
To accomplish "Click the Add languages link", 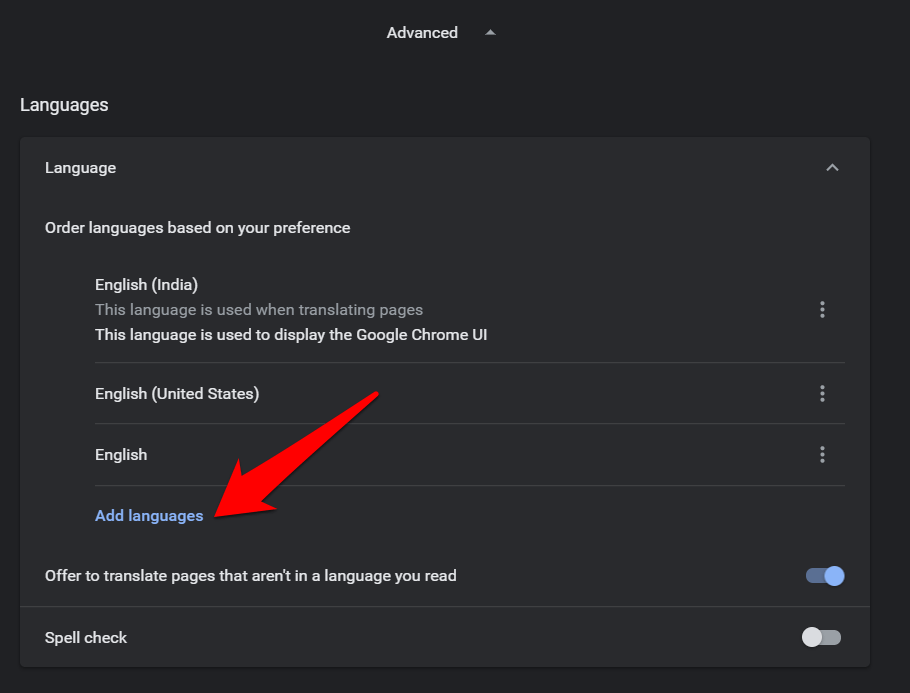I will [x=149, y=516].
